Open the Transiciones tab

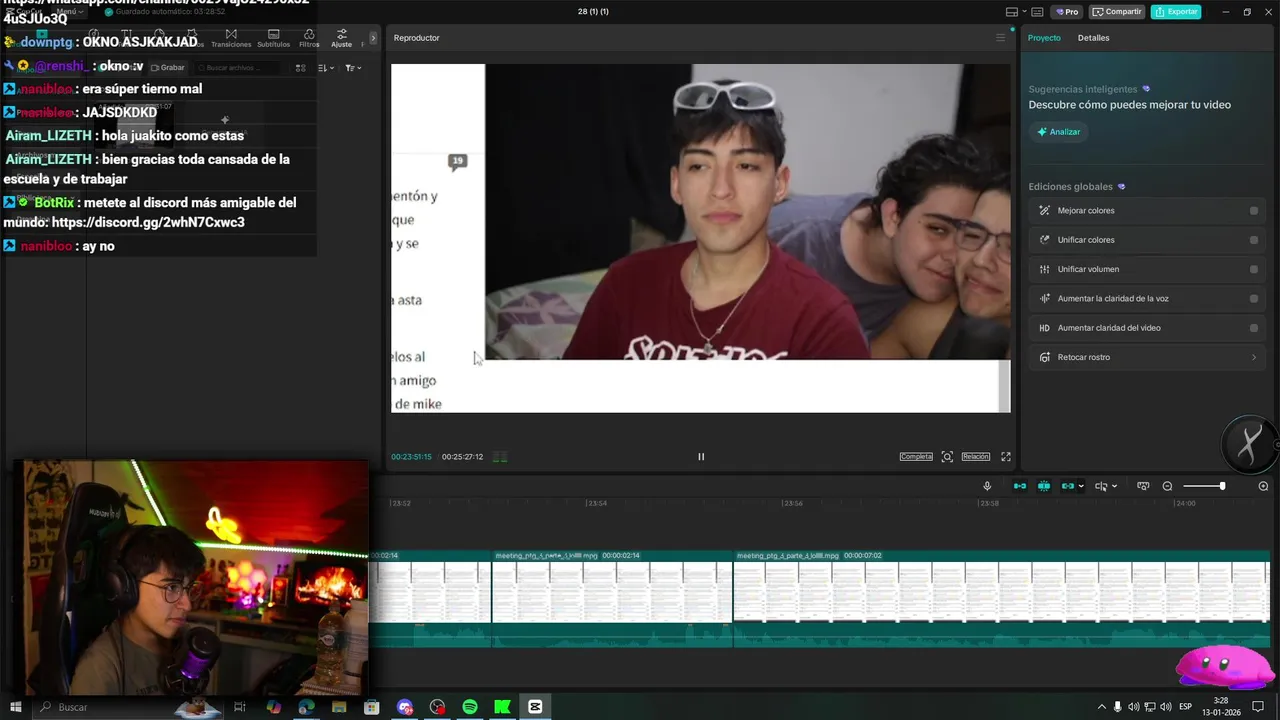pos(231,38)
